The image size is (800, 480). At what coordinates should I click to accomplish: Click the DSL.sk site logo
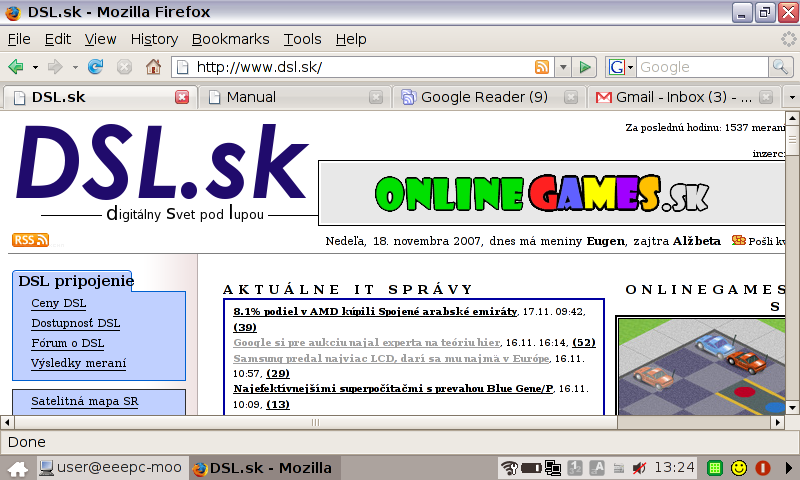point(162,172)
